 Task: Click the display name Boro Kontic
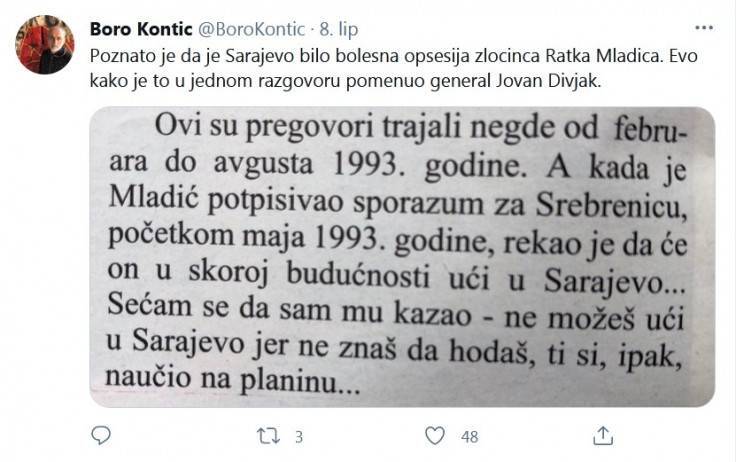pyautogui.click(x=141, y=29)
